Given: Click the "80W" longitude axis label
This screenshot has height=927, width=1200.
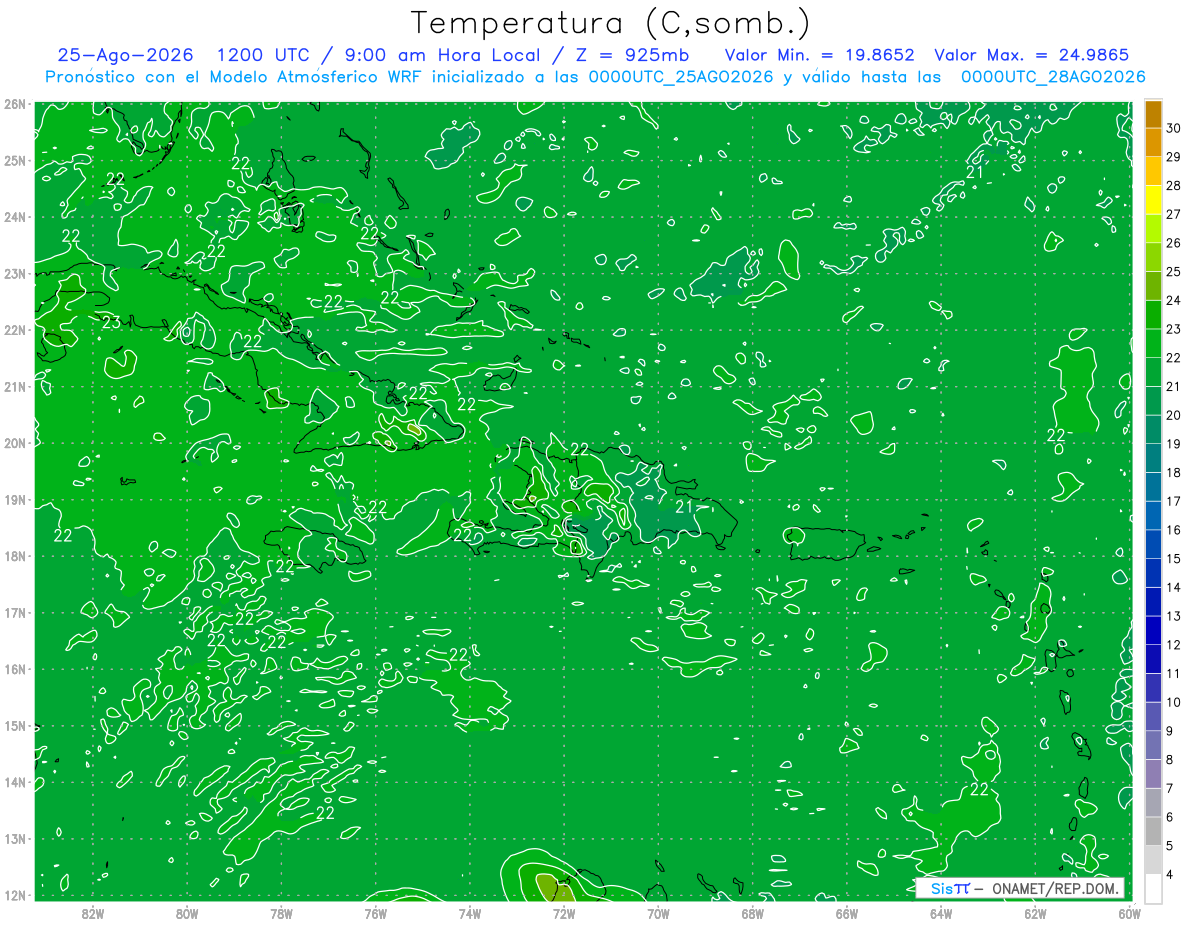Looking at the screenshot, I should pos(187,913).
